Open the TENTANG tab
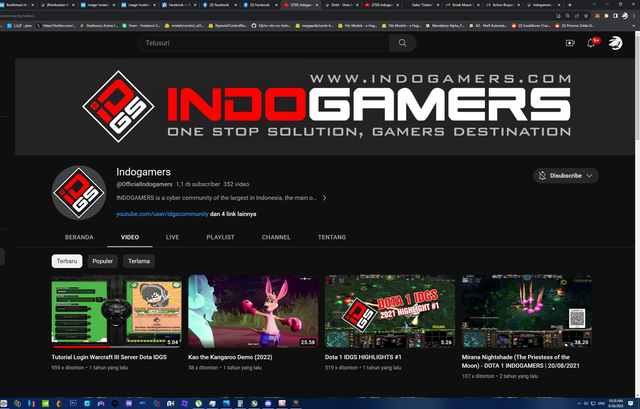The width and height of the screenshot is (640, 409). coord(332,237)
